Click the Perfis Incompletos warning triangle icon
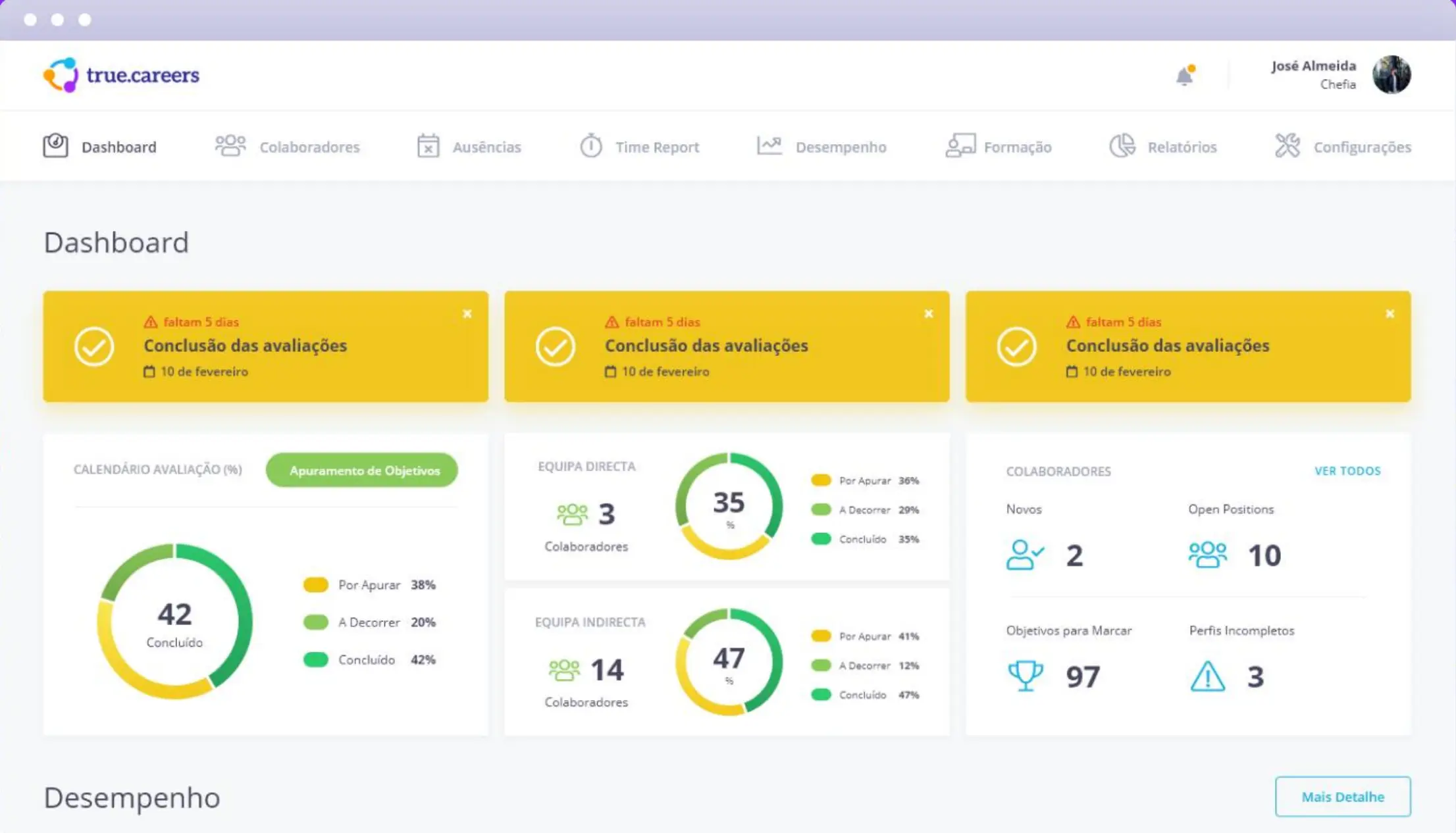The height and width of the screenshot is (833, 1456). pyautogui.click(x=1207, y=676)
